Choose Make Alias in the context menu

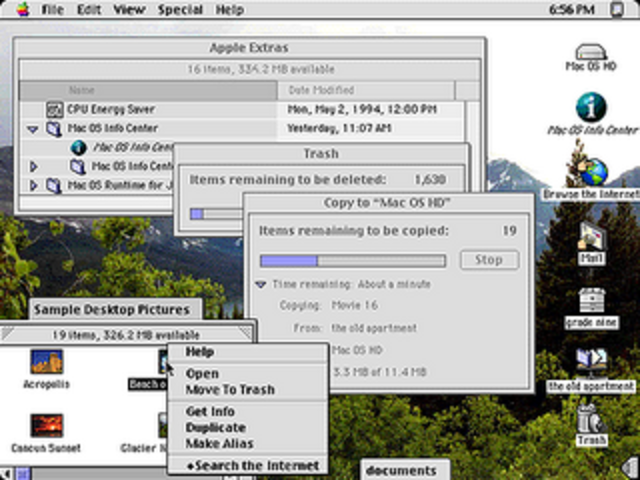(x=248, y=443)
